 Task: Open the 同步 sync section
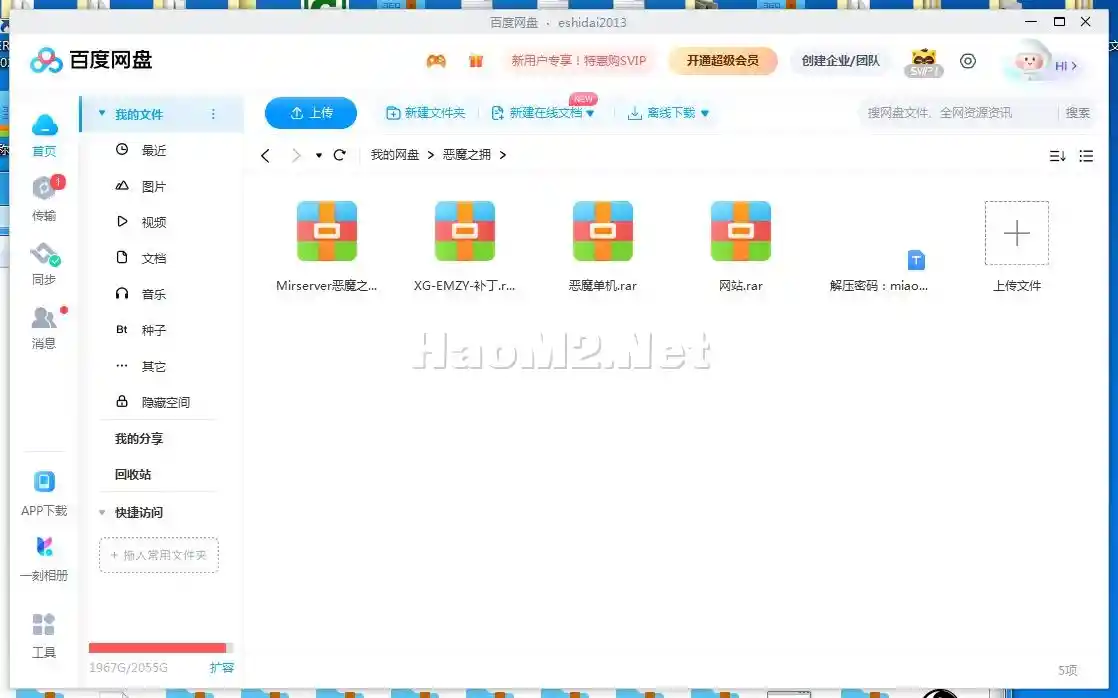[44, 263]
